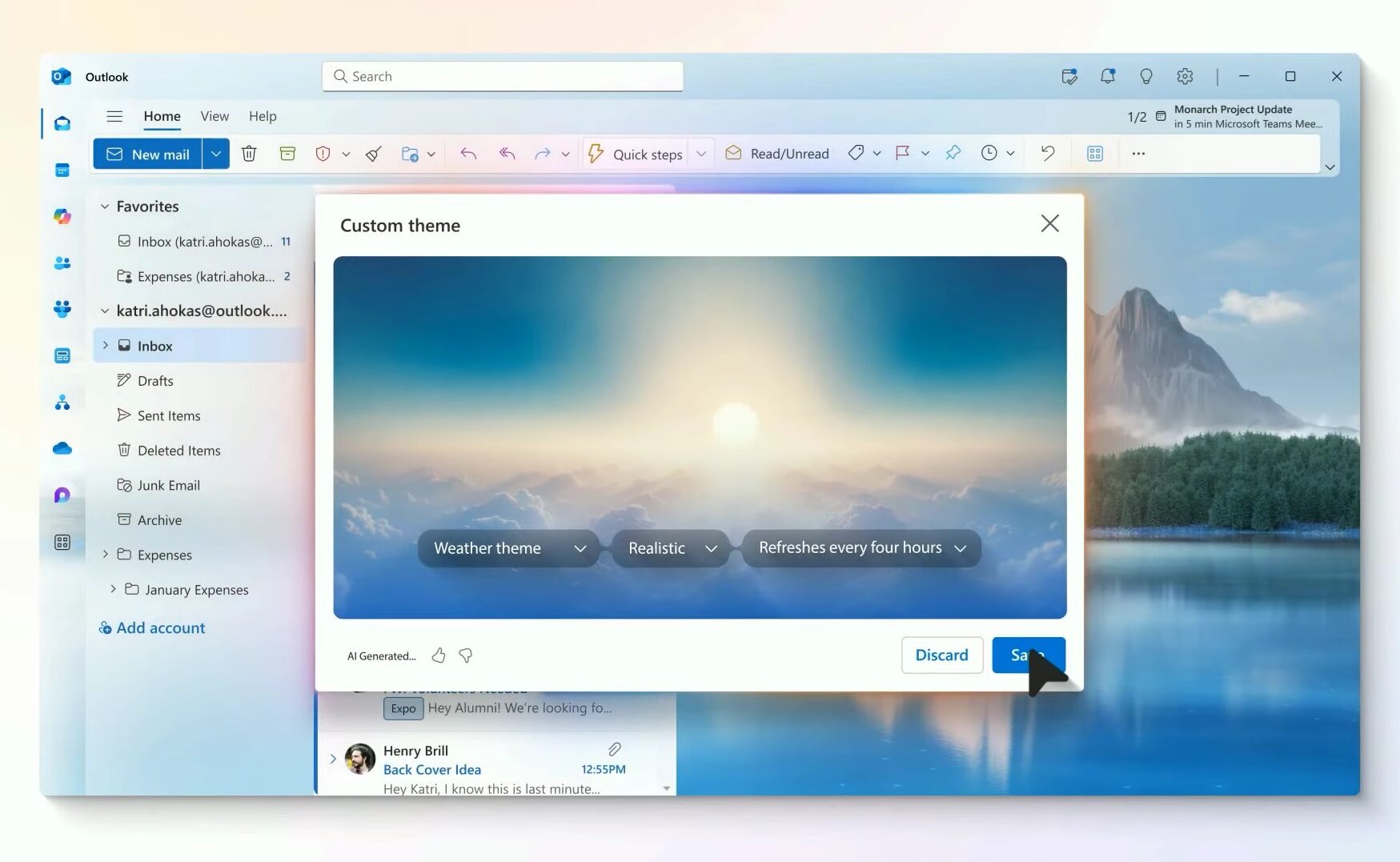1400x862 pixels.
Task: Click the Add account link
Action: pos(160,628)
